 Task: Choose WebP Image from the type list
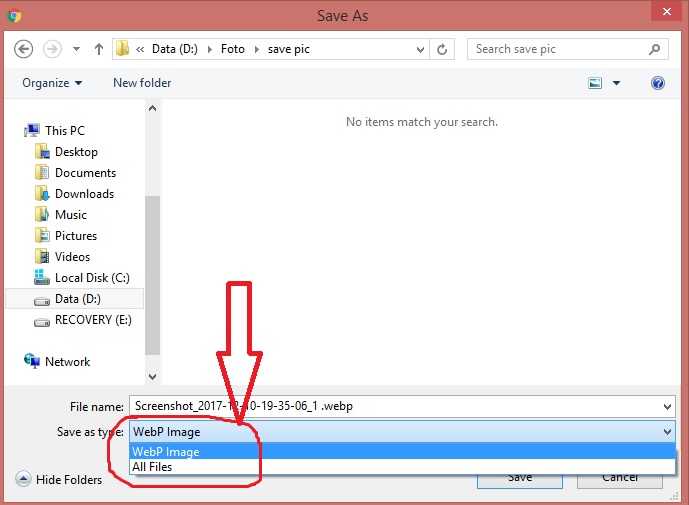pyautogui.click(x=166, y=452)
